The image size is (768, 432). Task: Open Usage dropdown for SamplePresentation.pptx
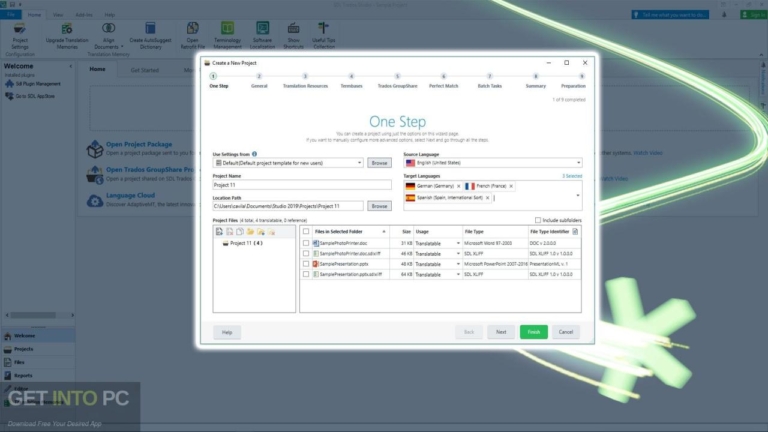(458, 264)
